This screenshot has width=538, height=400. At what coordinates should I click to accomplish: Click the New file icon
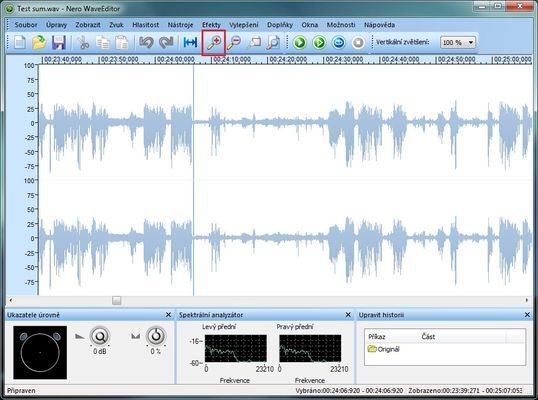20,43
